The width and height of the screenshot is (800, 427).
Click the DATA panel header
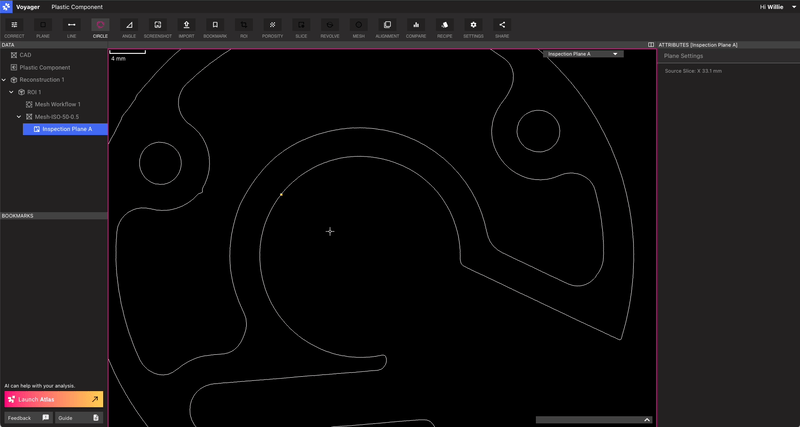[54, 45]
